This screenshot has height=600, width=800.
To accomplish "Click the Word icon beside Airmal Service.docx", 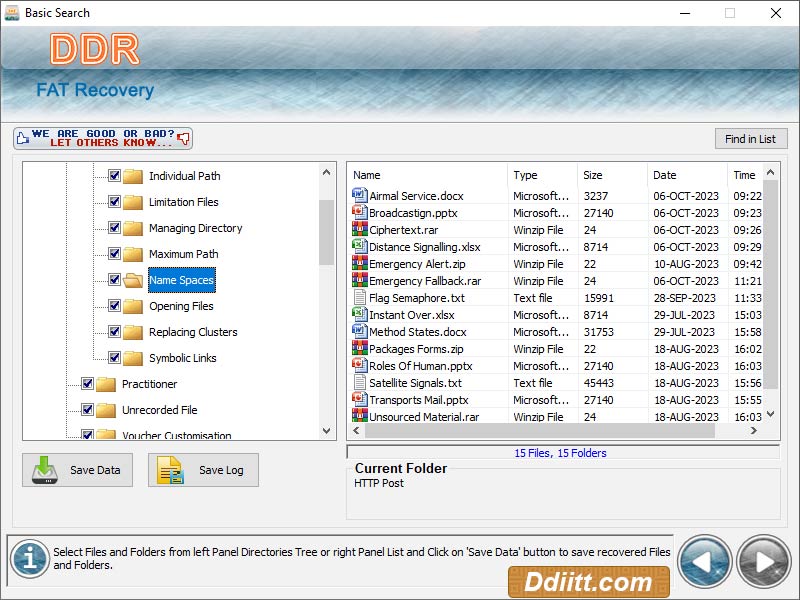I will coord(358,196).
